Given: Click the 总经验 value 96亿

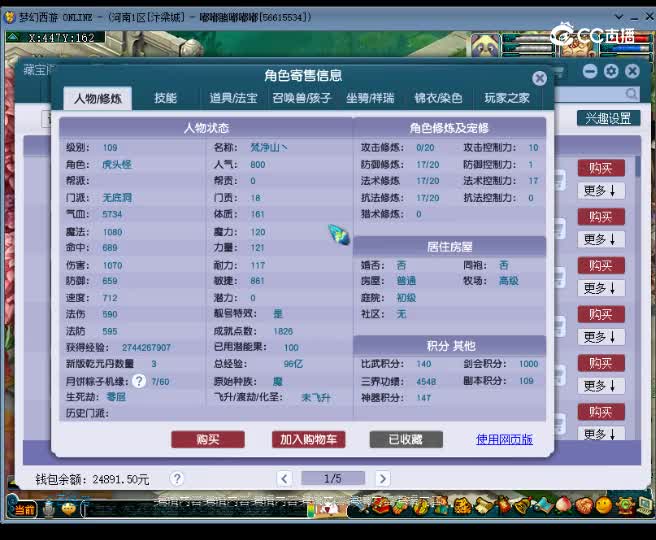Looking at the screenshot, I should pos(293,364).
